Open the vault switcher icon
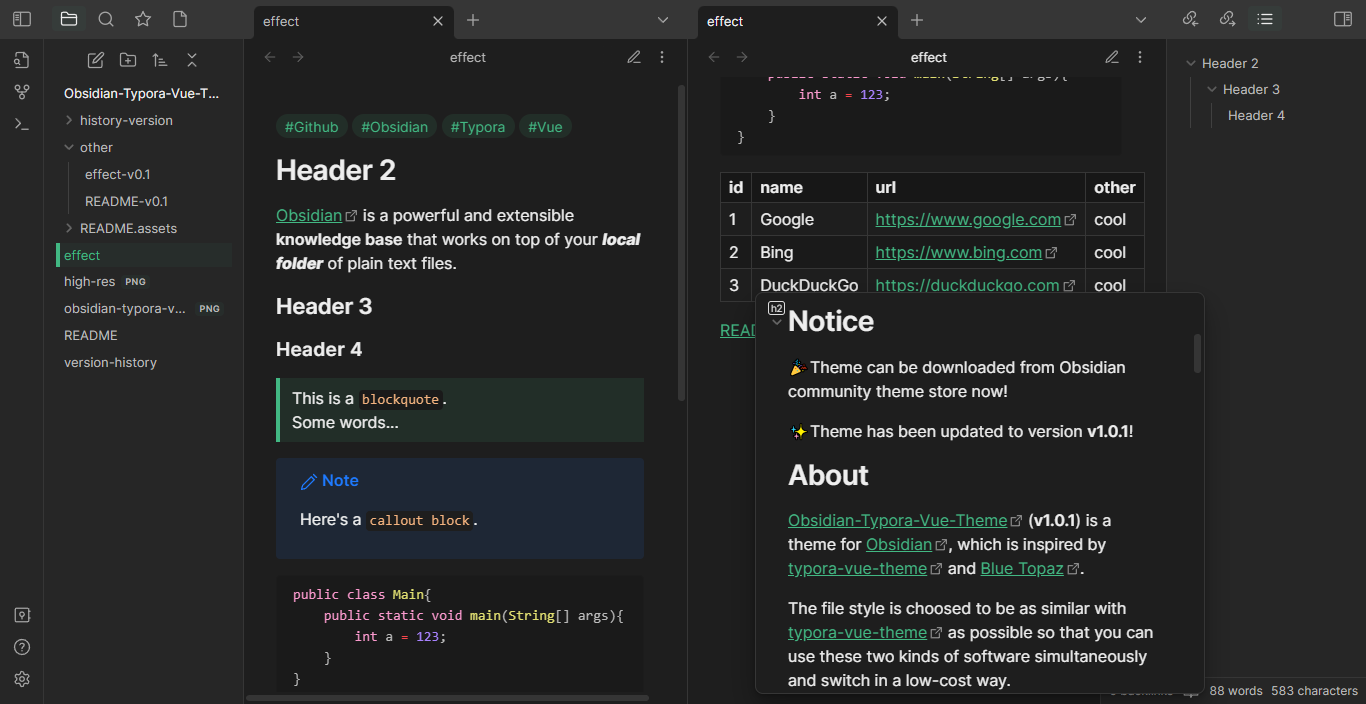The width and height of the screenshot is (1366, 704). (x=22, y=615)
